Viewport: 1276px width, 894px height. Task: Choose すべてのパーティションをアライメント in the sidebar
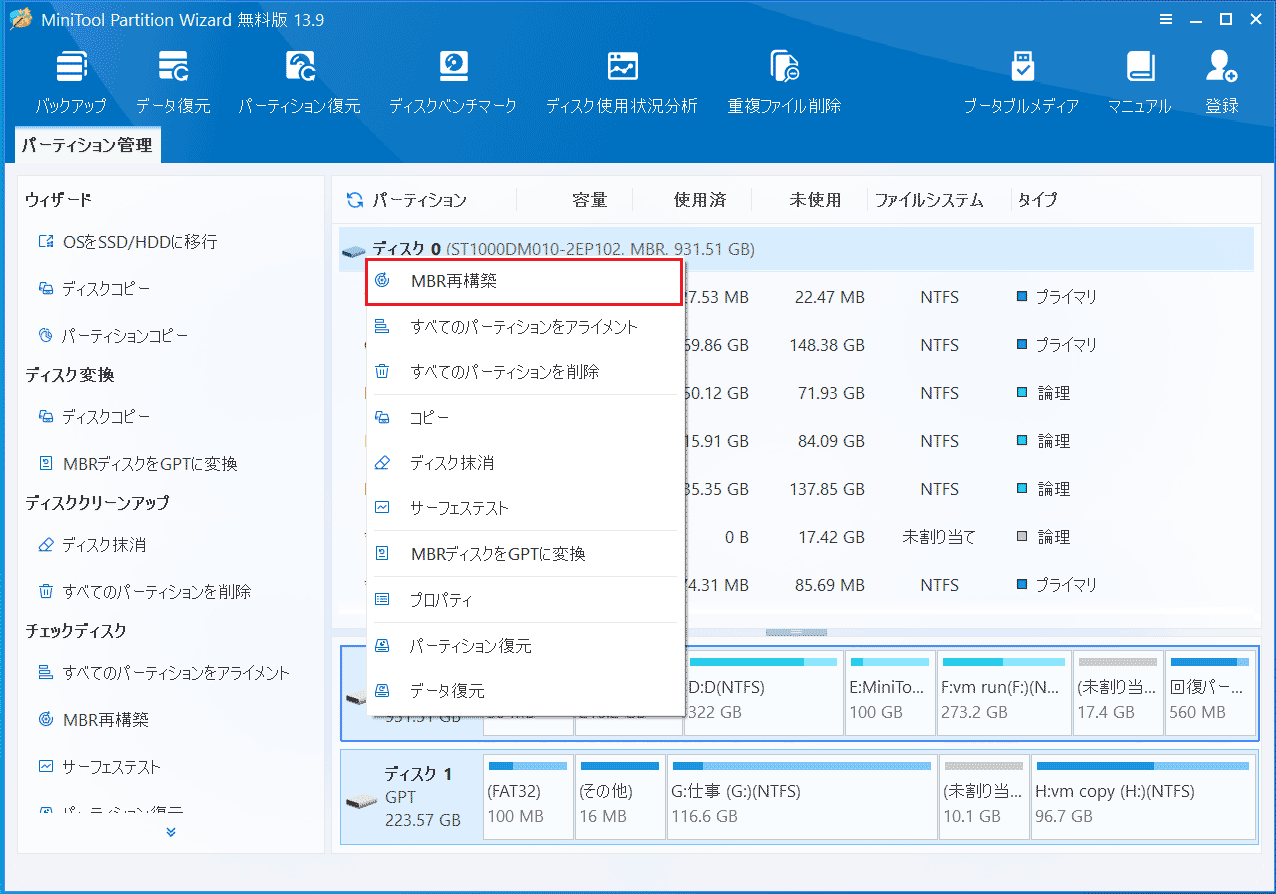tap(163, 673)
